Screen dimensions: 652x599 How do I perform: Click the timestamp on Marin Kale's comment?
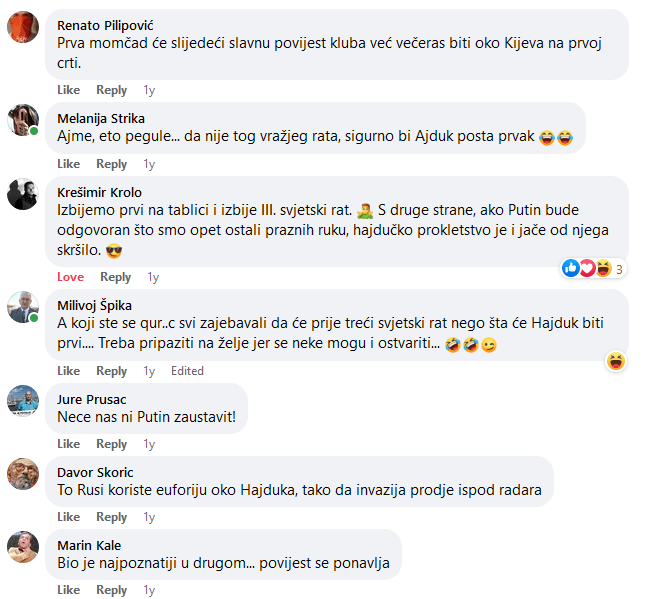149,590
